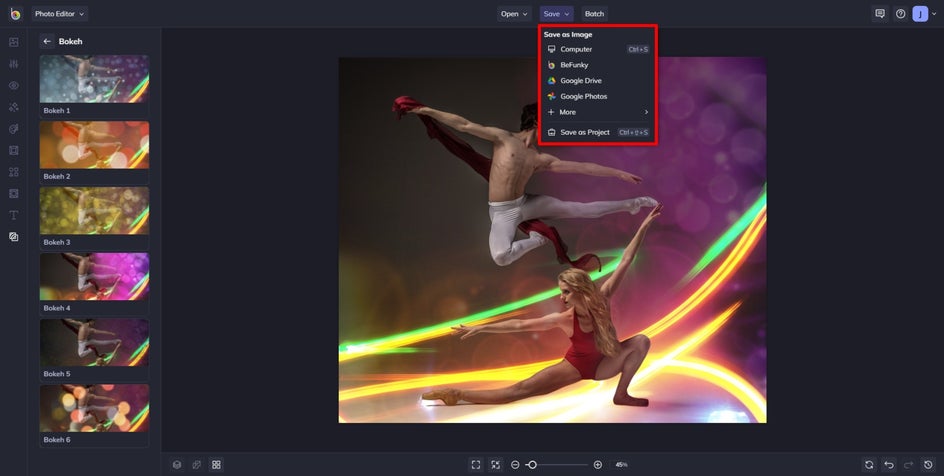Open the Overlays sidebar icon
This screenshot has width=944, height=476.
pyautogui.click(x=13, y=194)
